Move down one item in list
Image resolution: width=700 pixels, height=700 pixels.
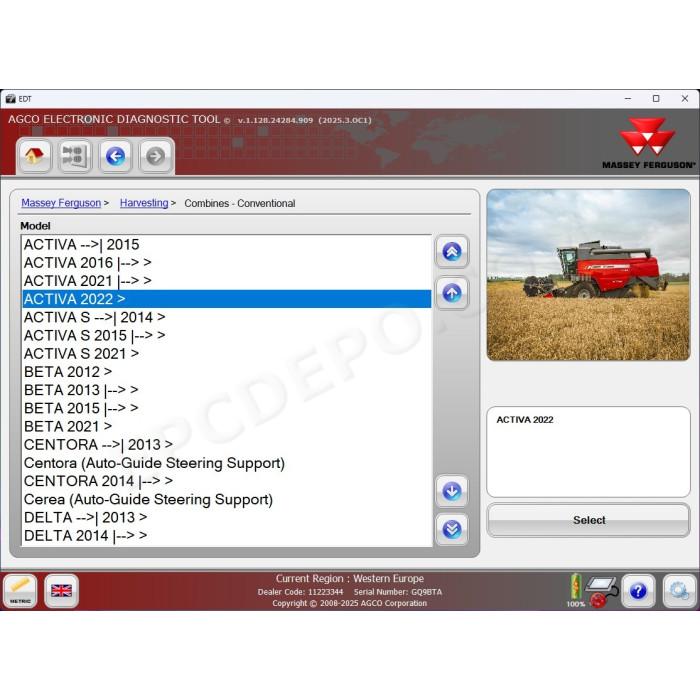[x=452, y=492]
